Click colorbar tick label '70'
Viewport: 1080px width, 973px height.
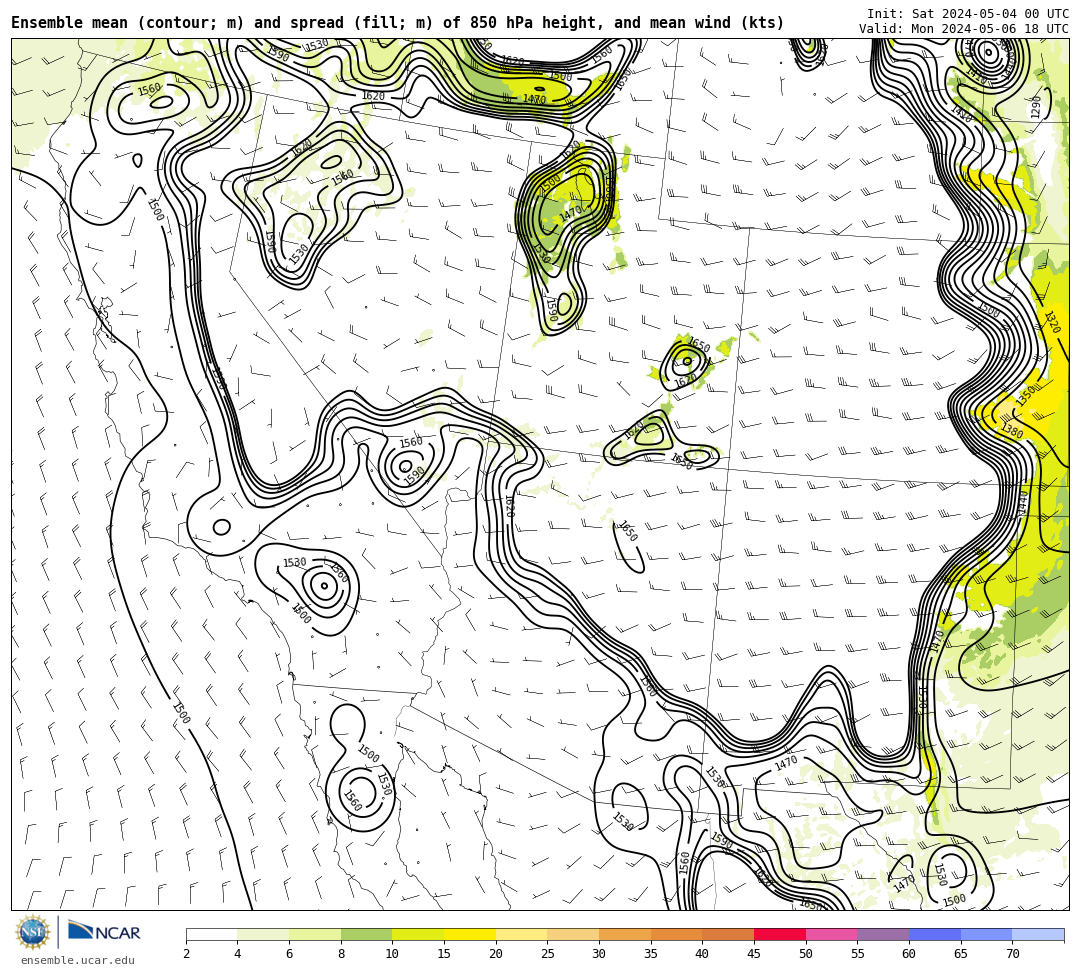click(1012, 954)
